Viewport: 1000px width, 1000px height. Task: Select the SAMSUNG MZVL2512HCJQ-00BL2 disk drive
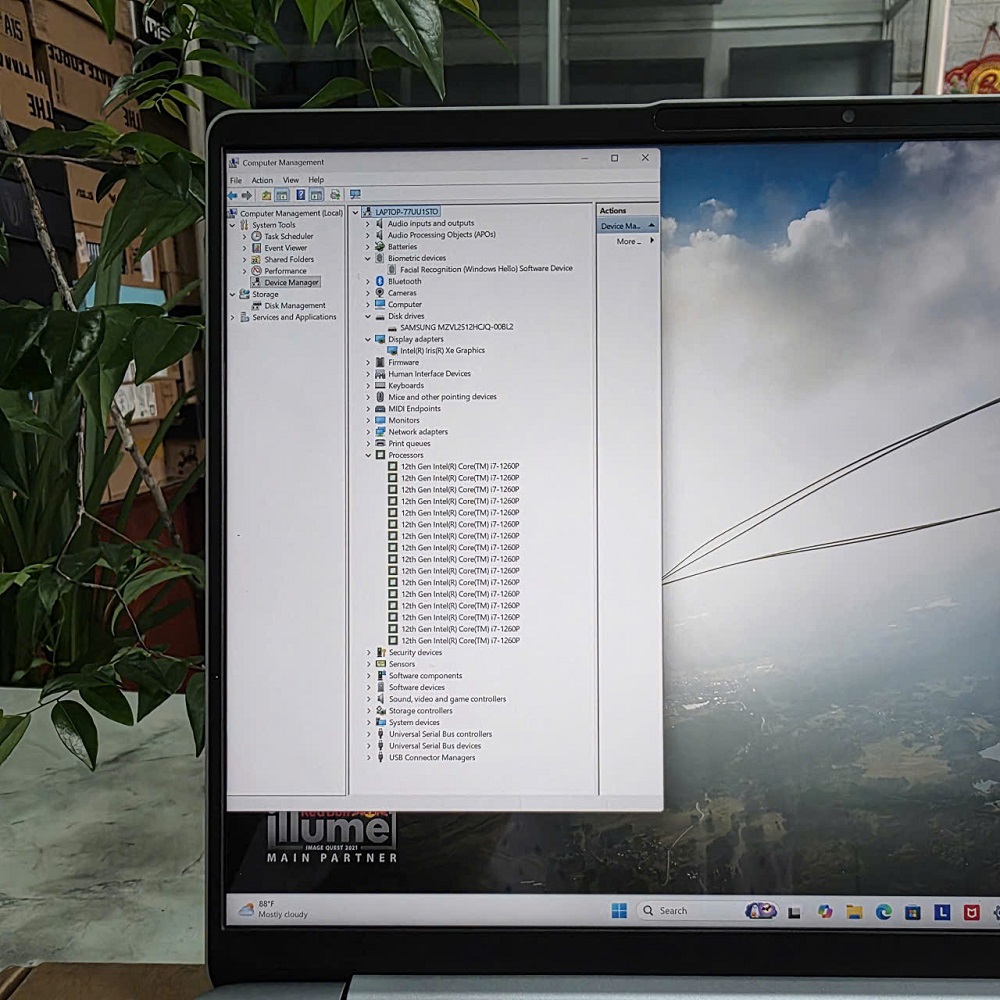point(457,327)
